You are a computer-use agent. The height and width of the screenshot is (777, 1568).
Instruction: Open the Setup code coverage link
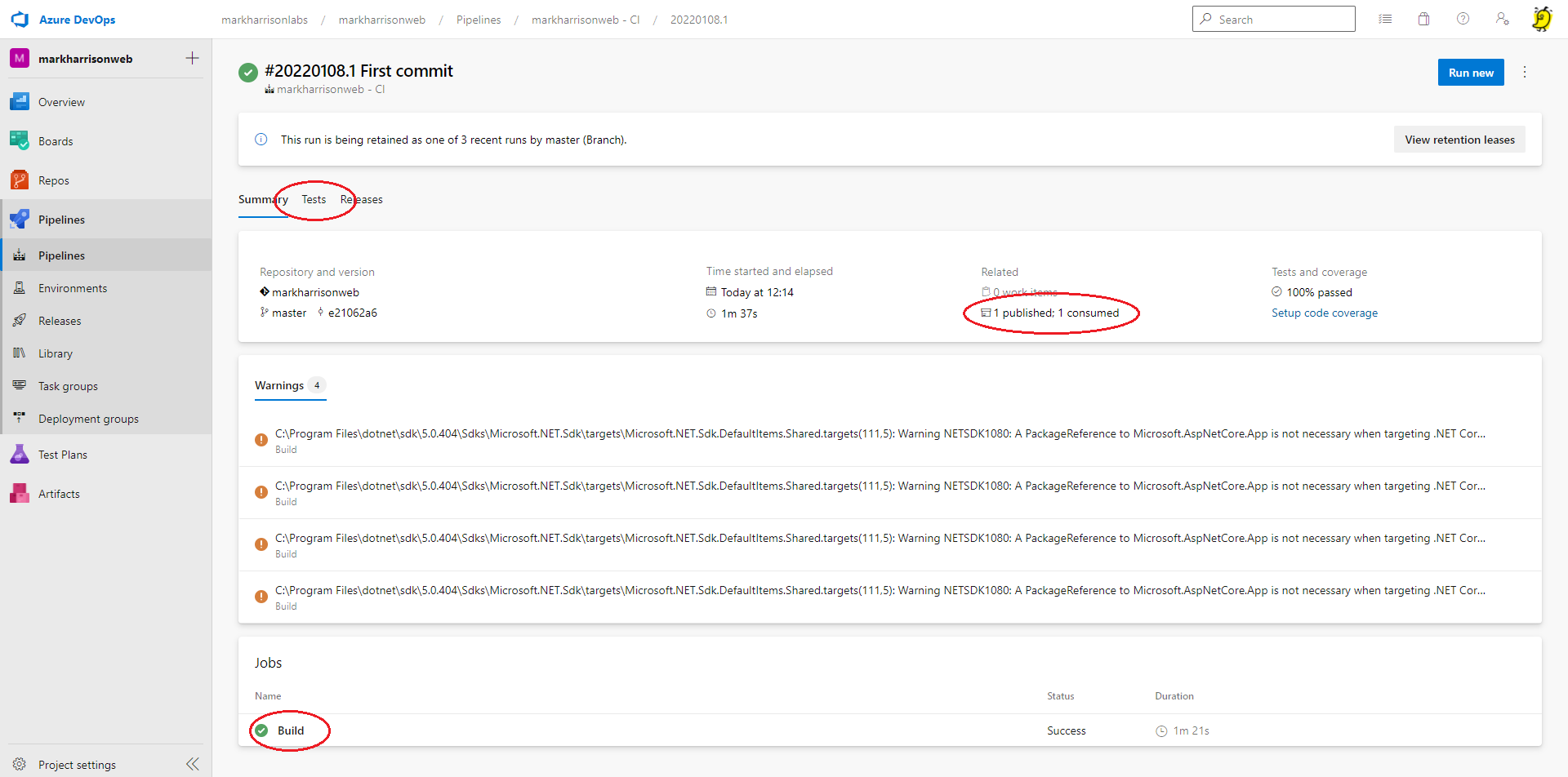1324,313
